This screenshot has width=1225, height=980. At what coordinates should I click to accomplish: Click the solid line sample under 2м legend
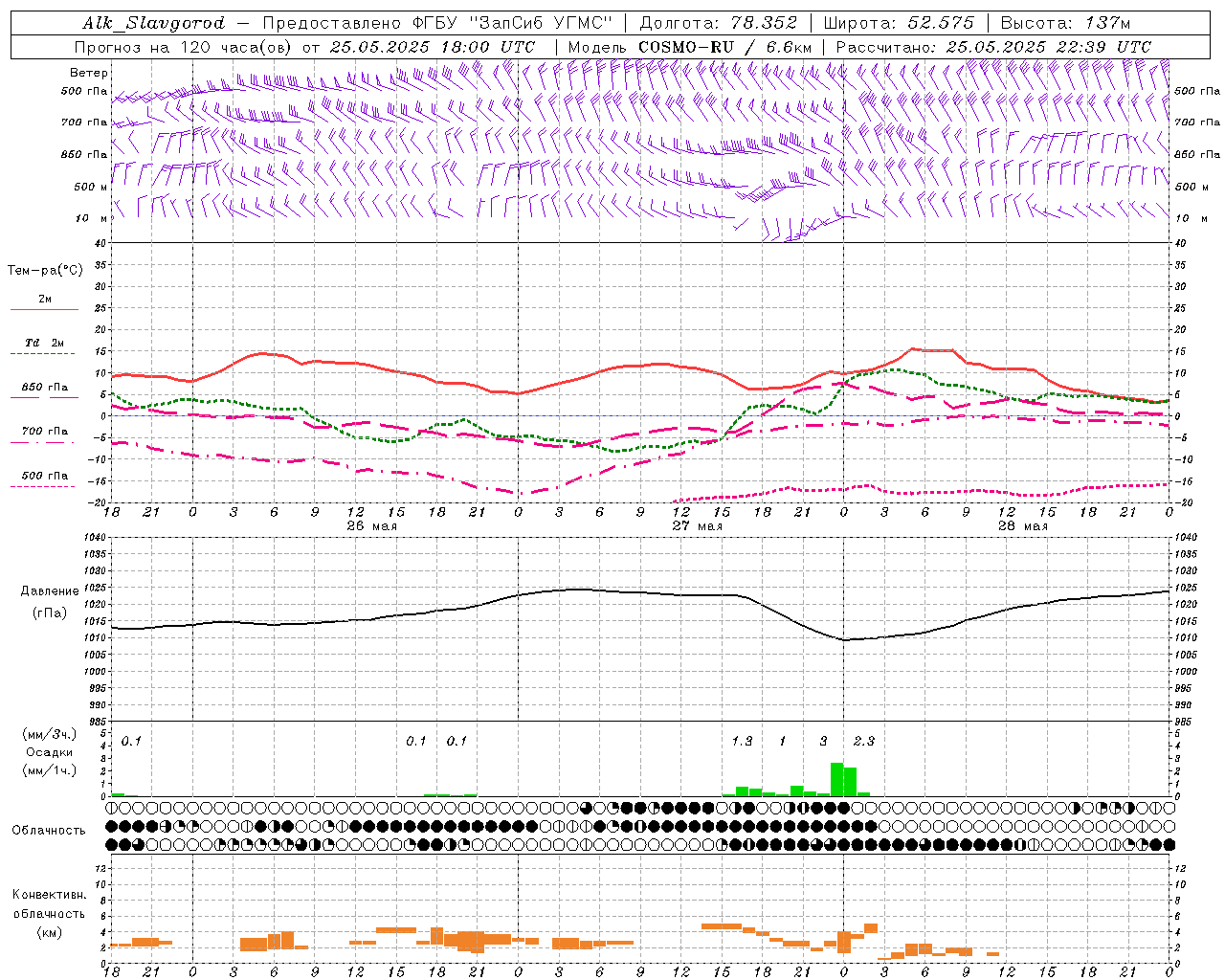44,309
